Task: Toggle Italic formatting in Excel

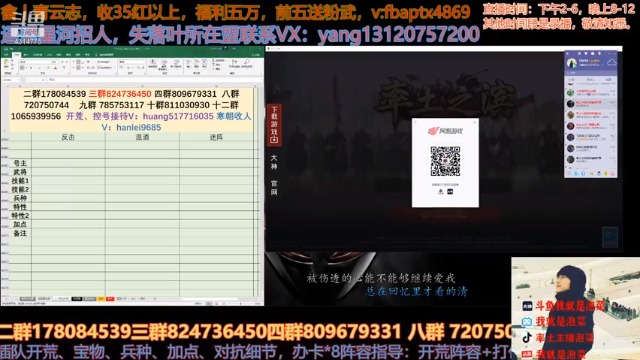Action: coord(27,68)
